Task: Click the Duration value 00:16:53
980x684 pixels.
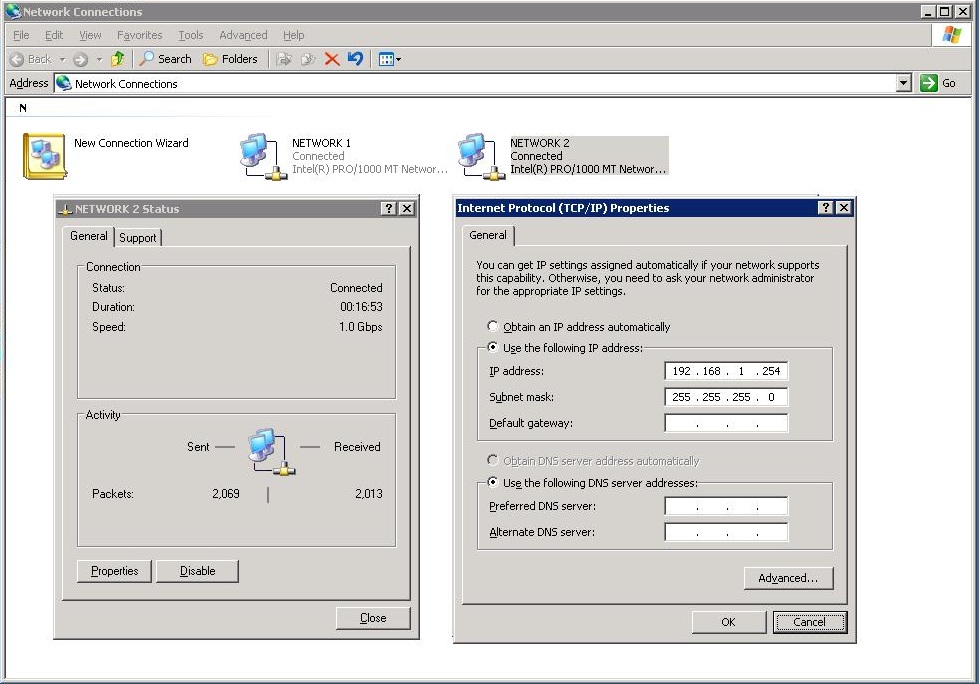Action: click(361, 307)
